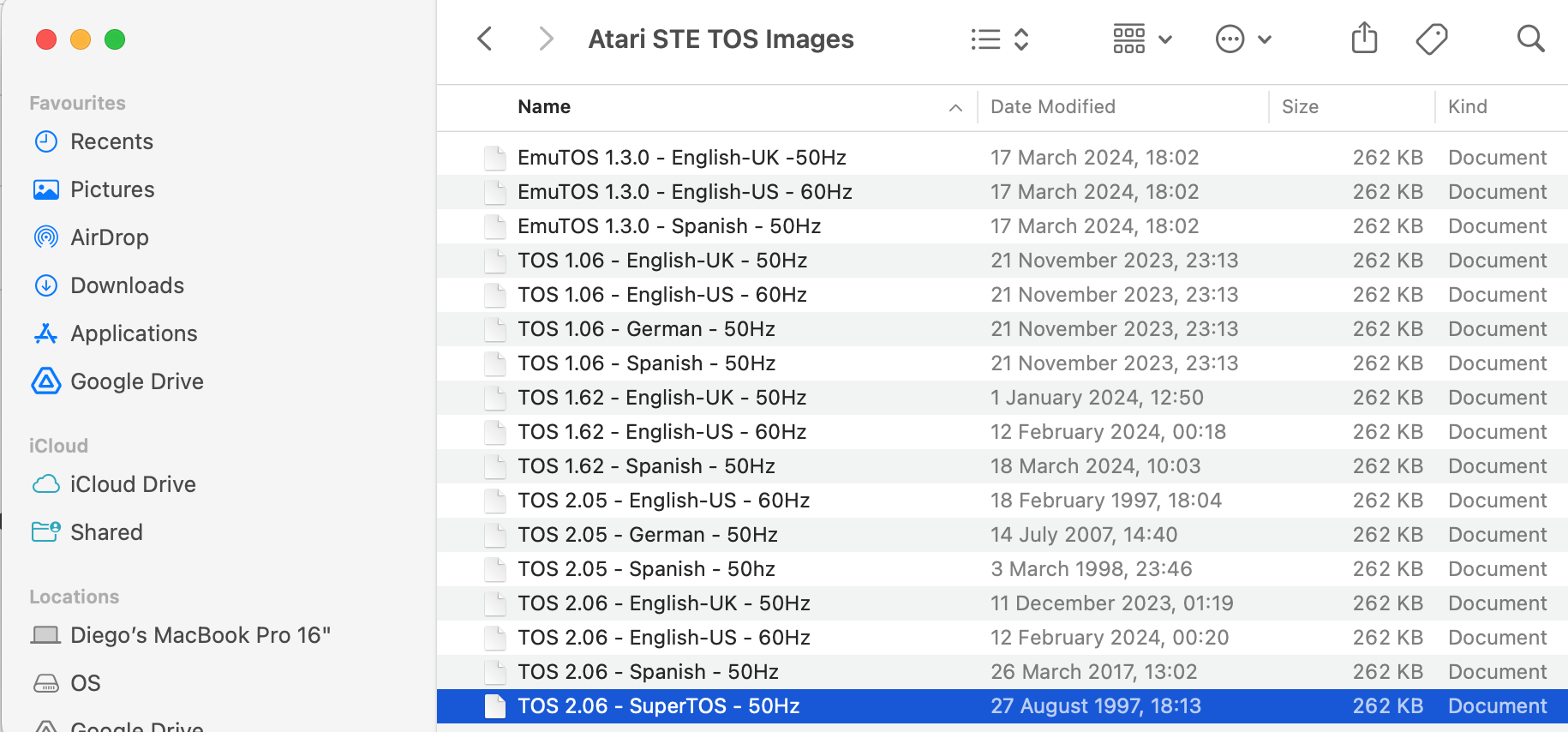Sort files by Date Modified column

point(1053,107)
